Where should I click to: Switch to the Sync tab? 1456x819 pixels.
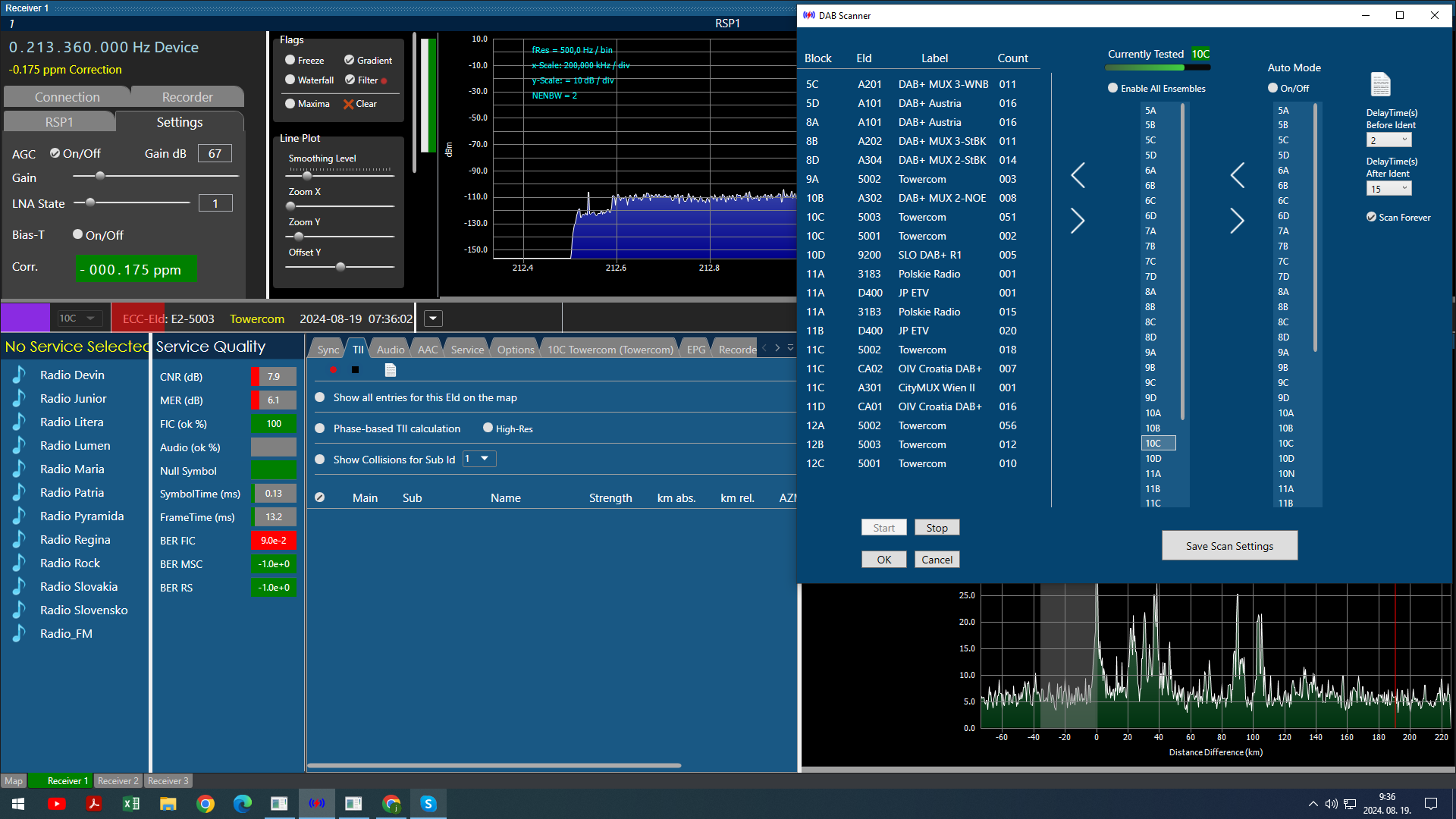coord(328,350)
